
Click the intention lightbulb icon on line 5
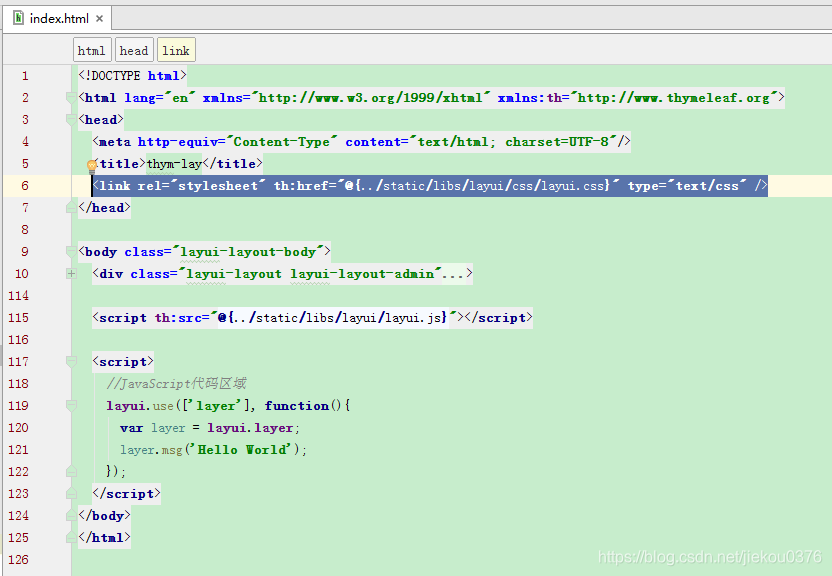pyautogui.click(x=92, y=166)
